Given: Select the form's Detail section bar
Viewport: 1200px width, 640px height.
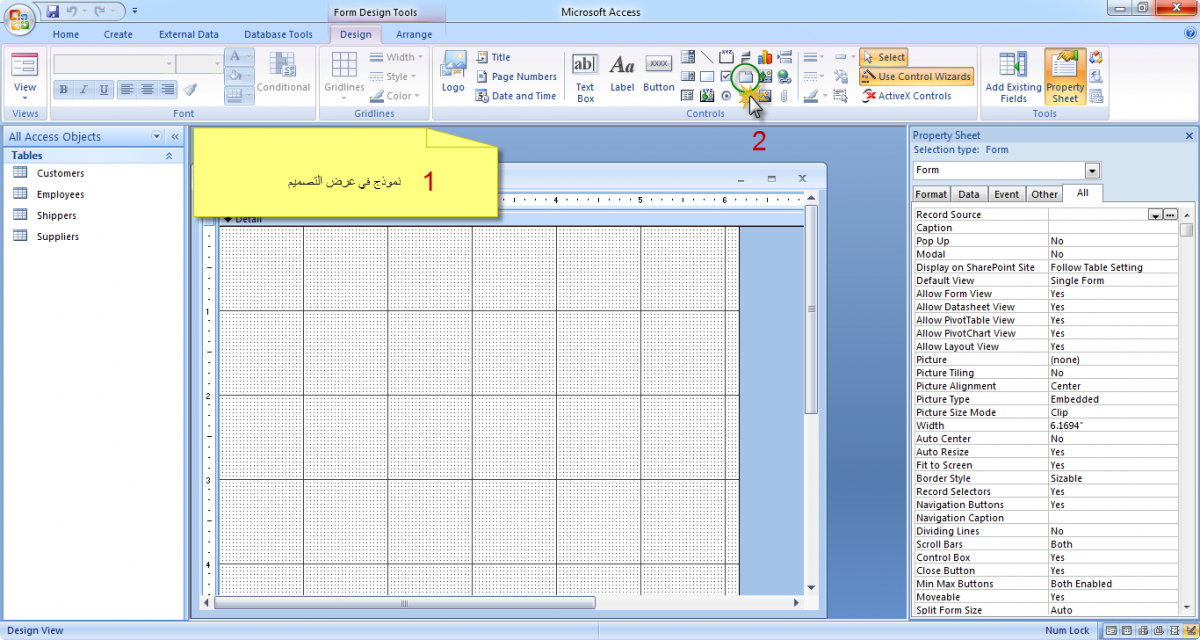Looking at the screenshot, I should (511, 219).
